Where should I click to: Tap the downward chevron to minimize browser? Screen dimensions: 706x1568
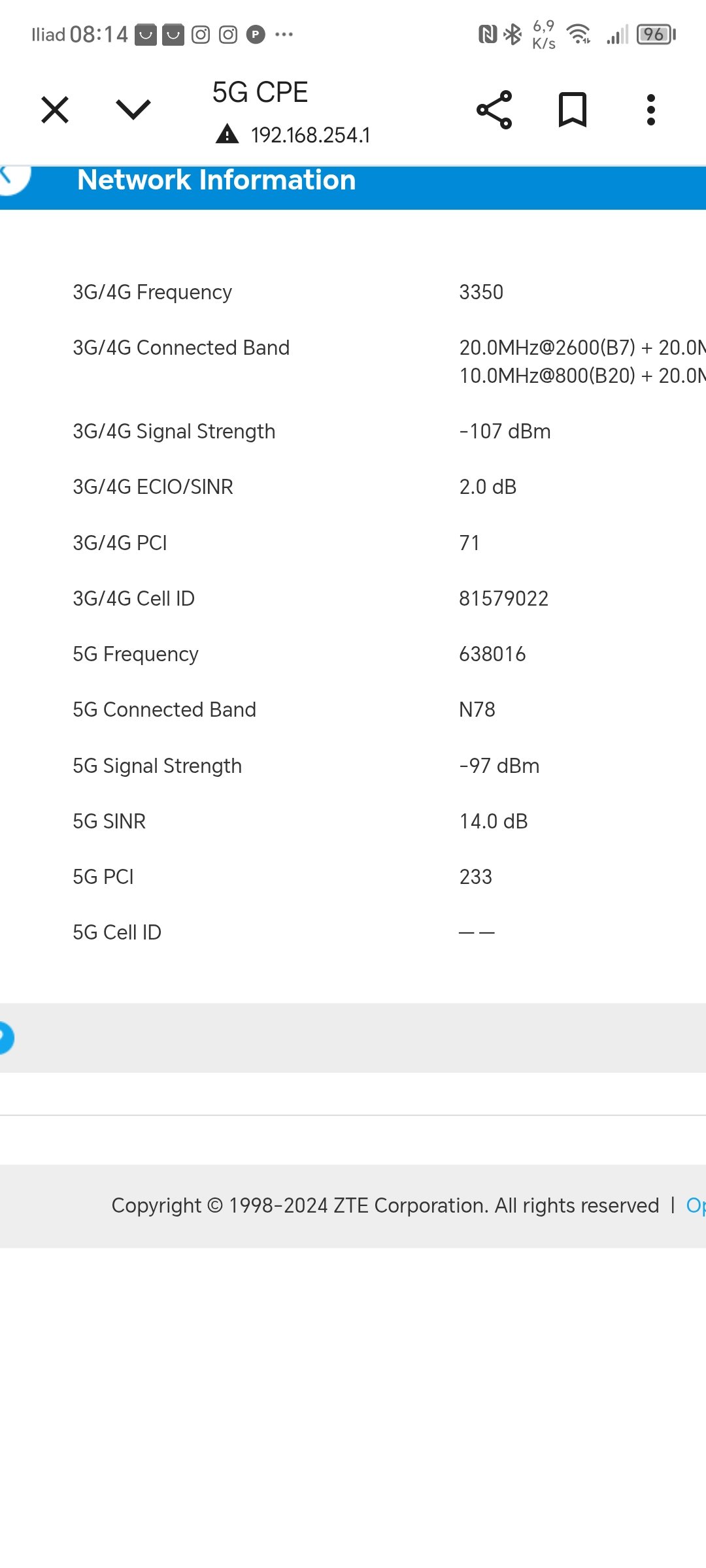pos(133,110)
